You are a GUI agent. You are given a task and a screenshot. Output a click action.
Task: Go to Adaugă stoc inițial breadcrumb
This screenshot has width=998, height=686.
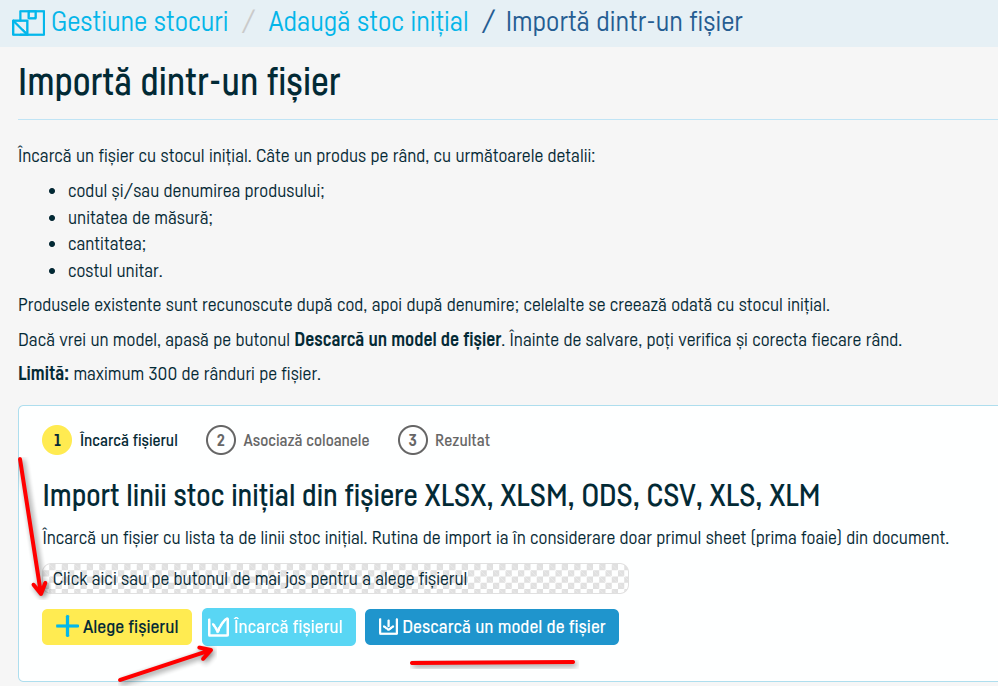tap(369, 22)
